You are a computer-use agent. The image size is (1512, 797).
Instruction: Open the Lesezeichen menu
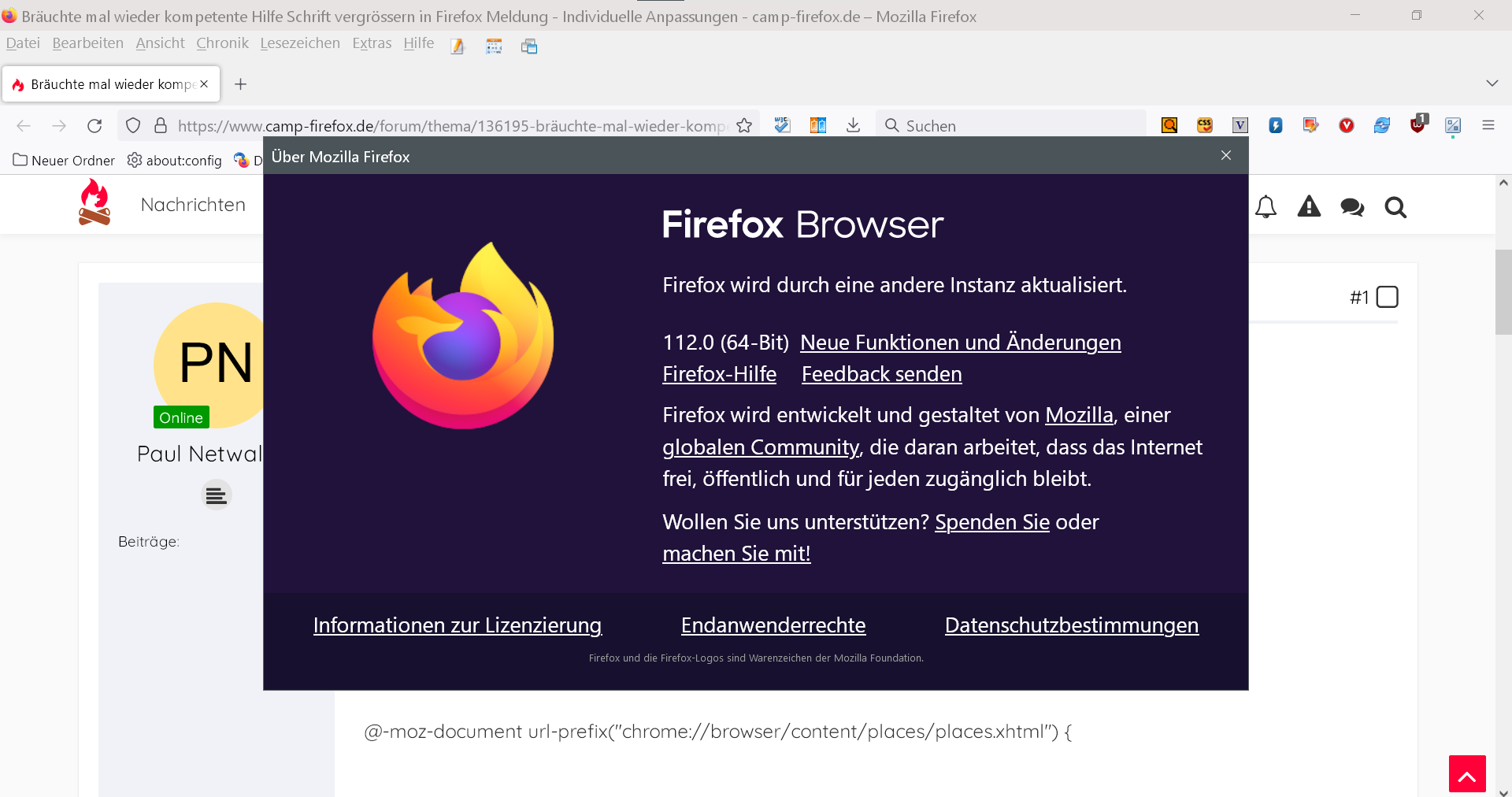pos(300,43)
